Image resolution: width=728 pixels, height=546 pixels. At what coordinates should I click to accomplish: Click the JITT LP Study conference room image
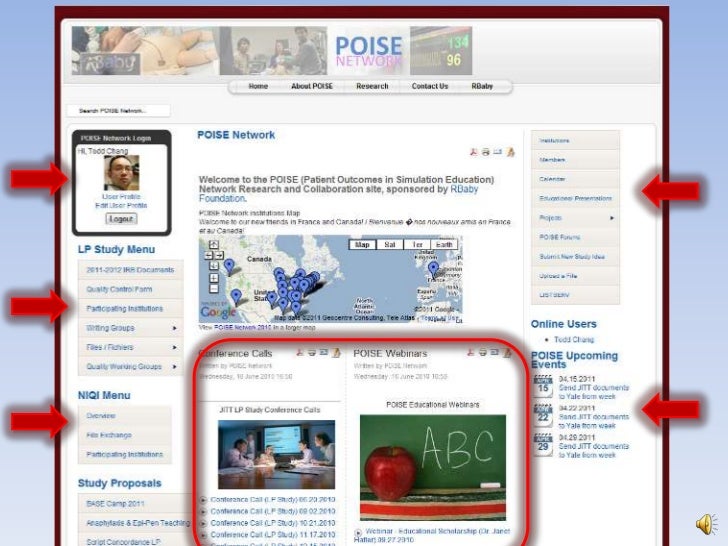(x=276, y=455)
